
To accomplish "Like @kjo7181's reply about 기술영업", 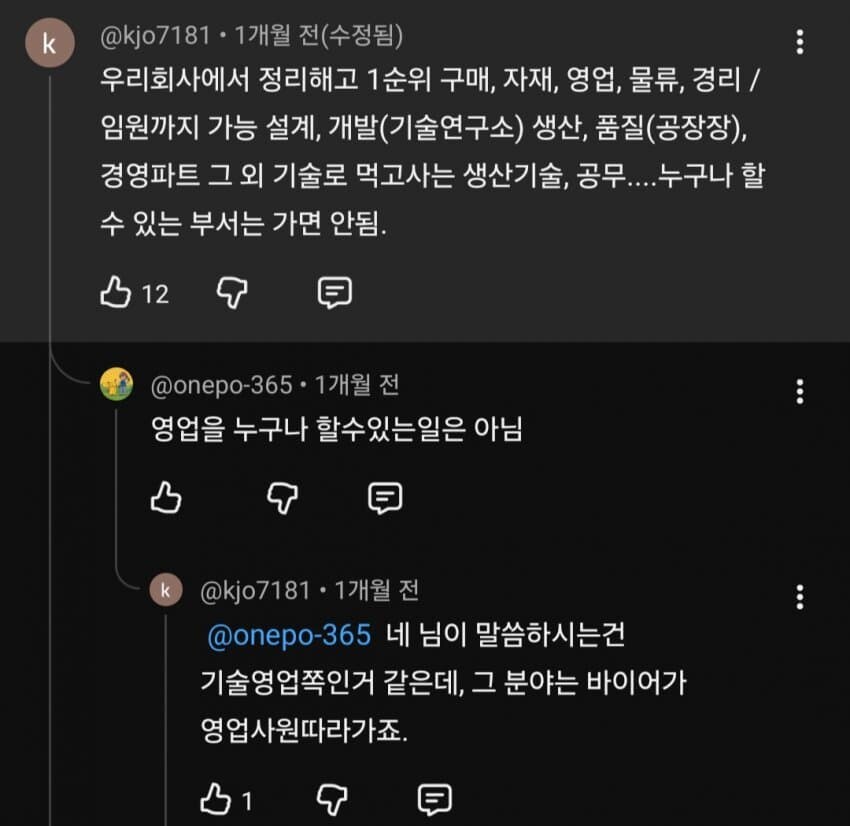I will [x=214, y=799].
